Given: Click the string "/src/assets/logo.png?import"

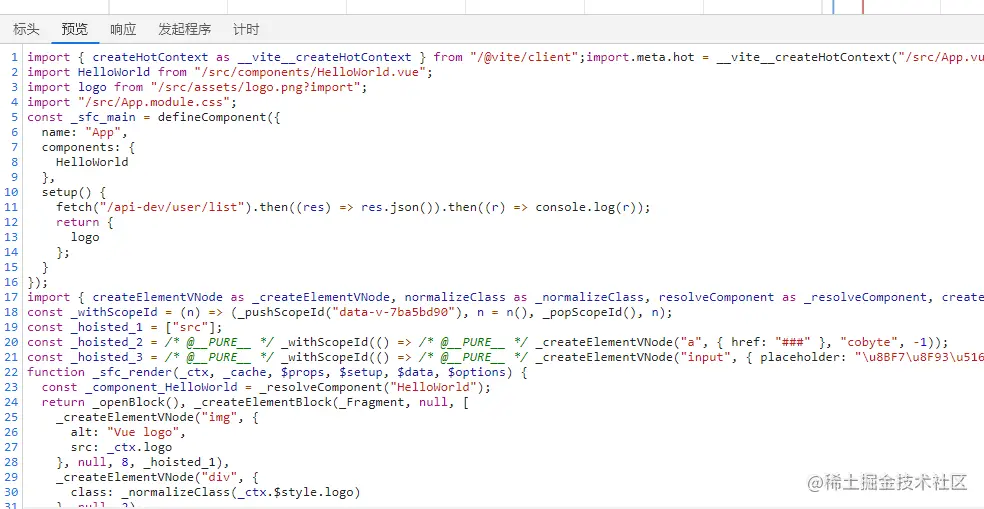Looking at the screenshot, I should [x=255, y=87].
